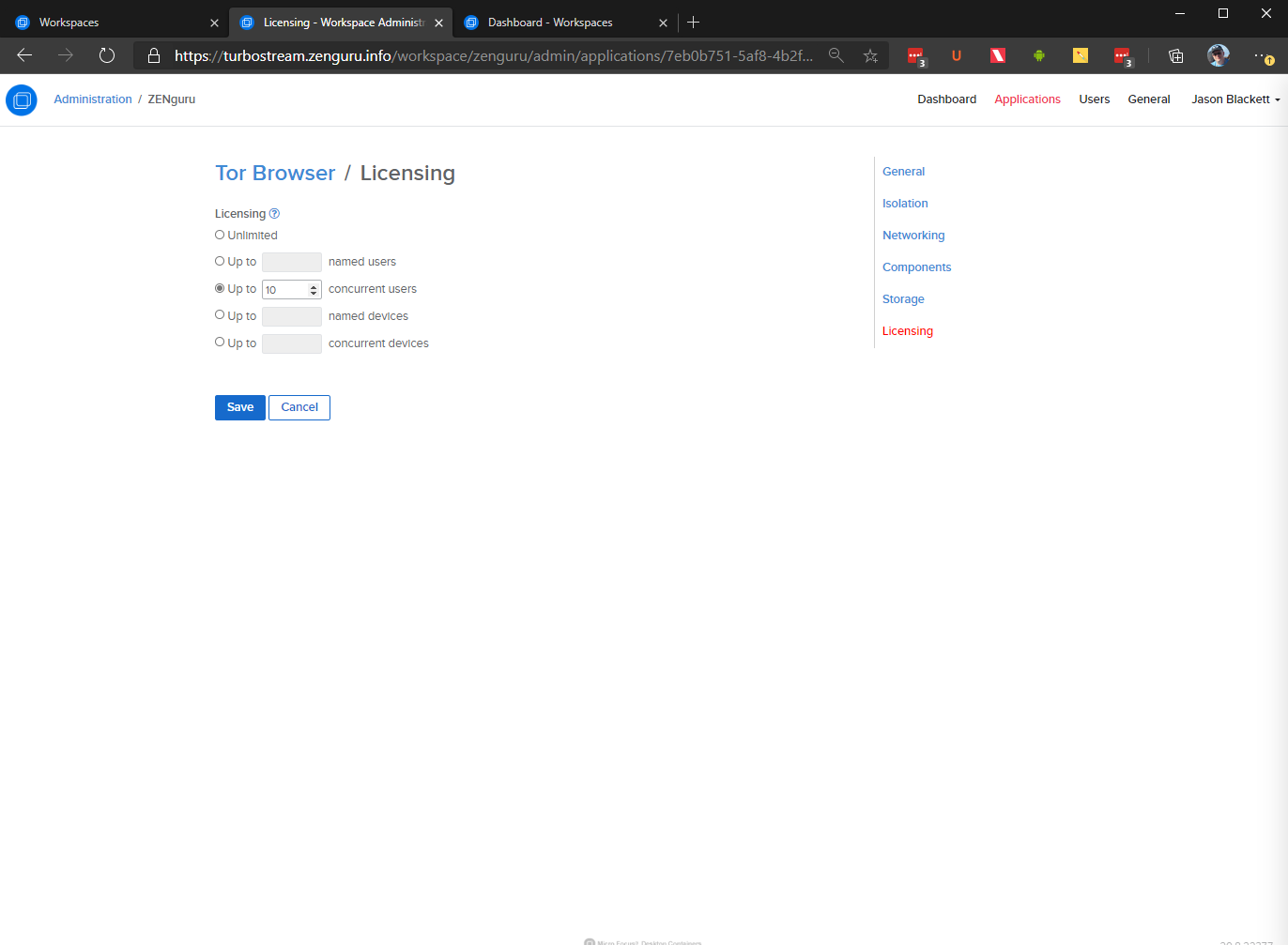Open the Isolation settings section

pos(905,204)
